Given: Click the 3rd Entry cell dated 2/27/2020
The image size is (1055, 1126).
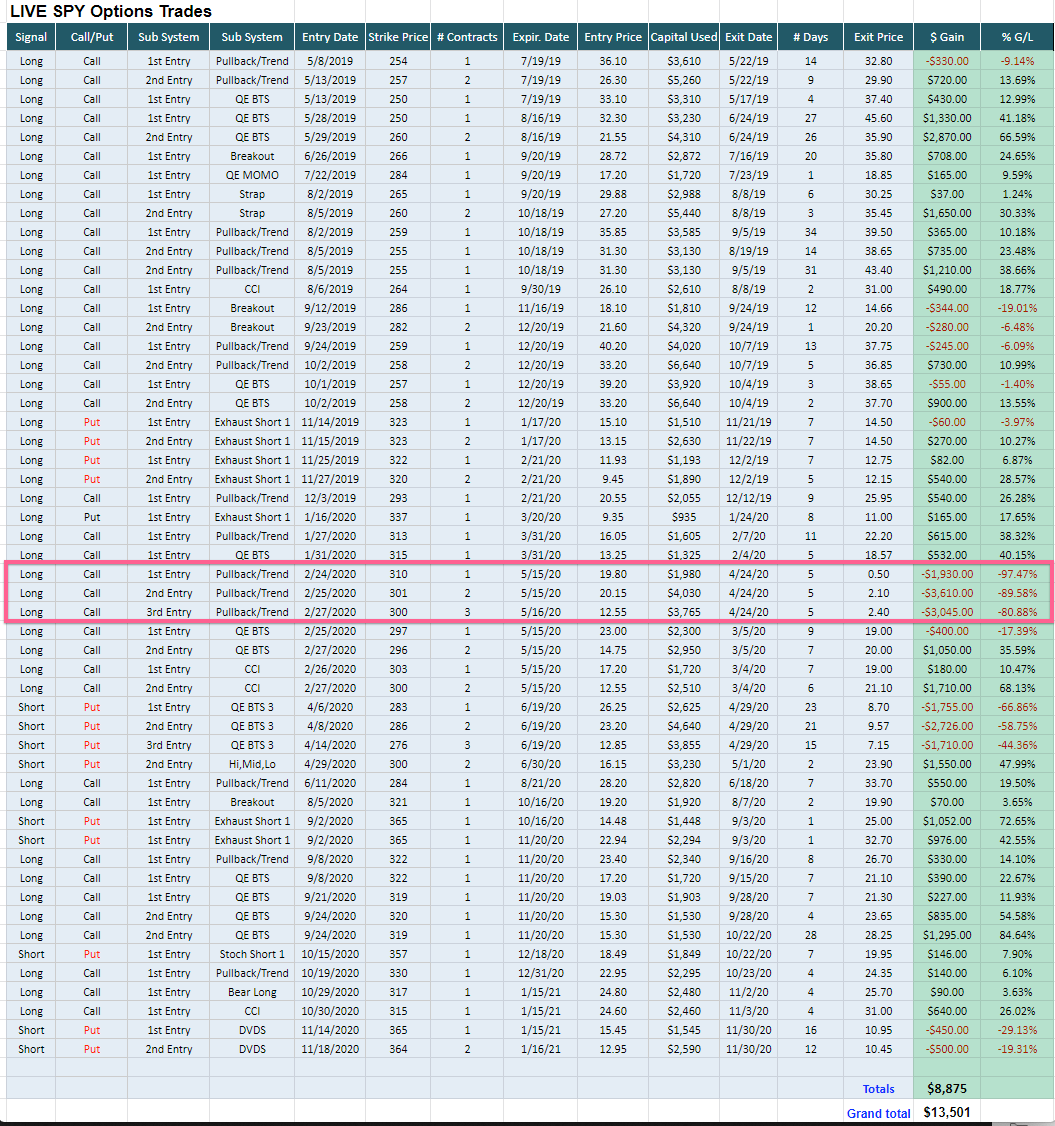Looking at the screenshot, I should pos(169,613).
